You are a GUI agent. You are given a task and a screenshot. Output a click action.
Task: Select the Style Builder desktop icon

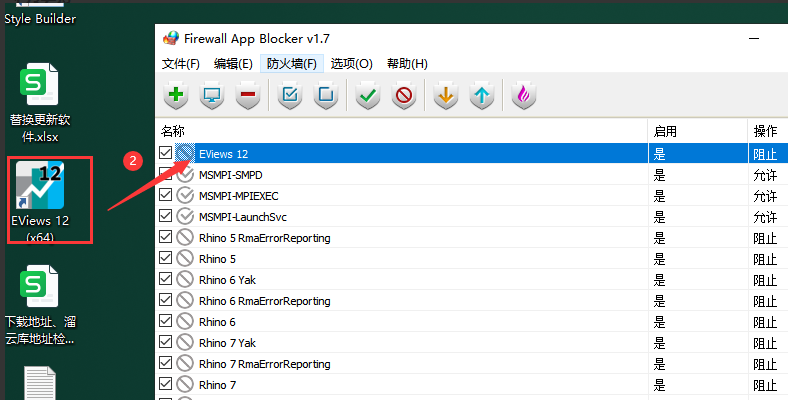40,14
